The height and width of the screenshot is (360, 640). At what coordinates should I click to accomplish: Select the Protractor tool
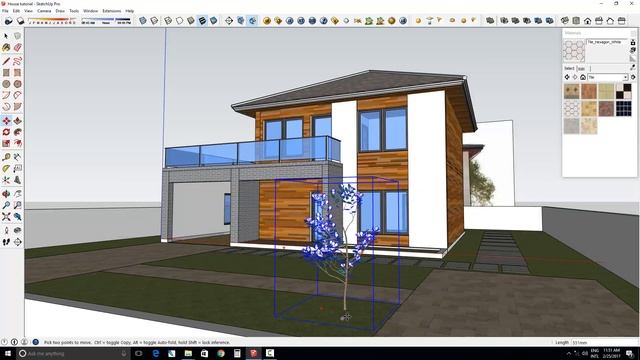coord(6,169)
